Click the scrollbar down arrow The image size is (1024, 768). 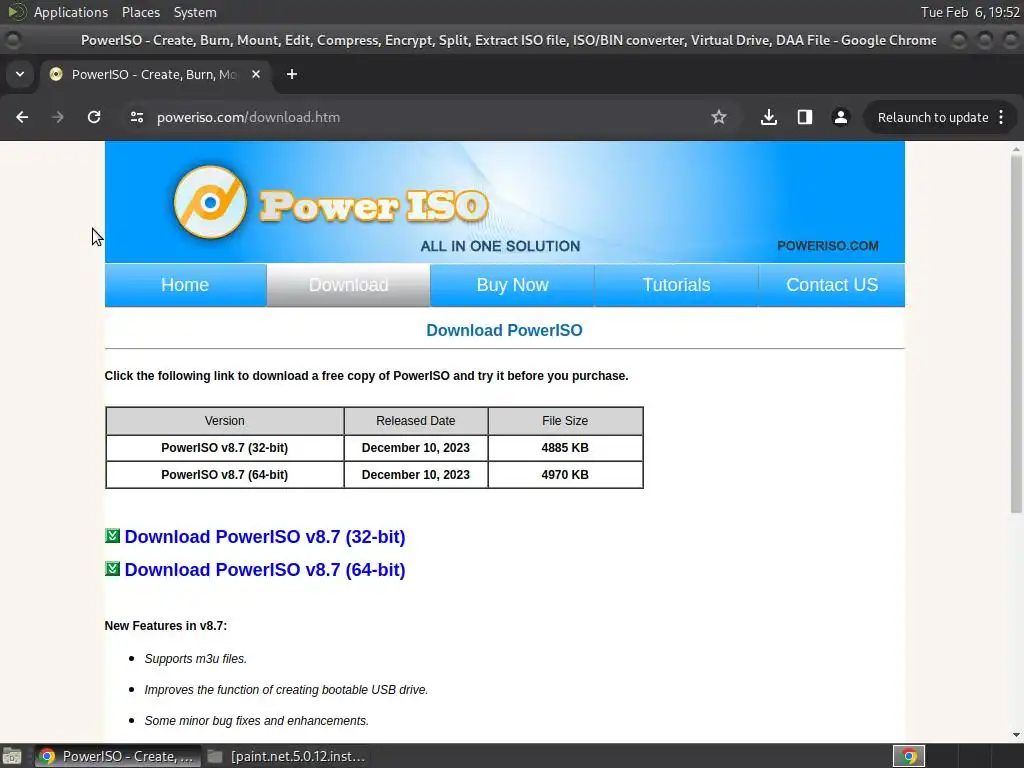click(1016, 735)
